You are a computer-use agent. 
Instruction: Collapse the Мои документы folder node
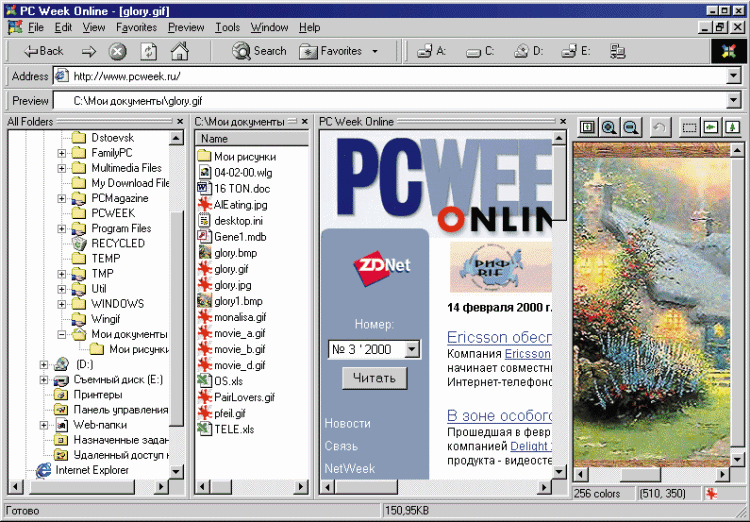61,334
